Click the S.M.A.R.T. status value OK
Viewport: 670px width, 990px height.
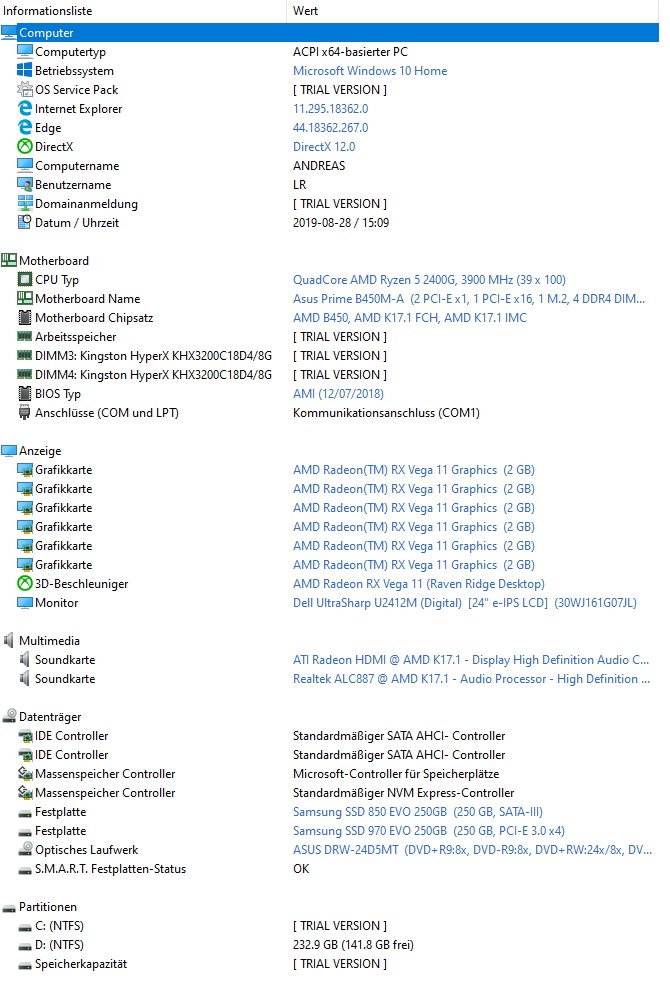pyautogui.click(x=301, y=869)
